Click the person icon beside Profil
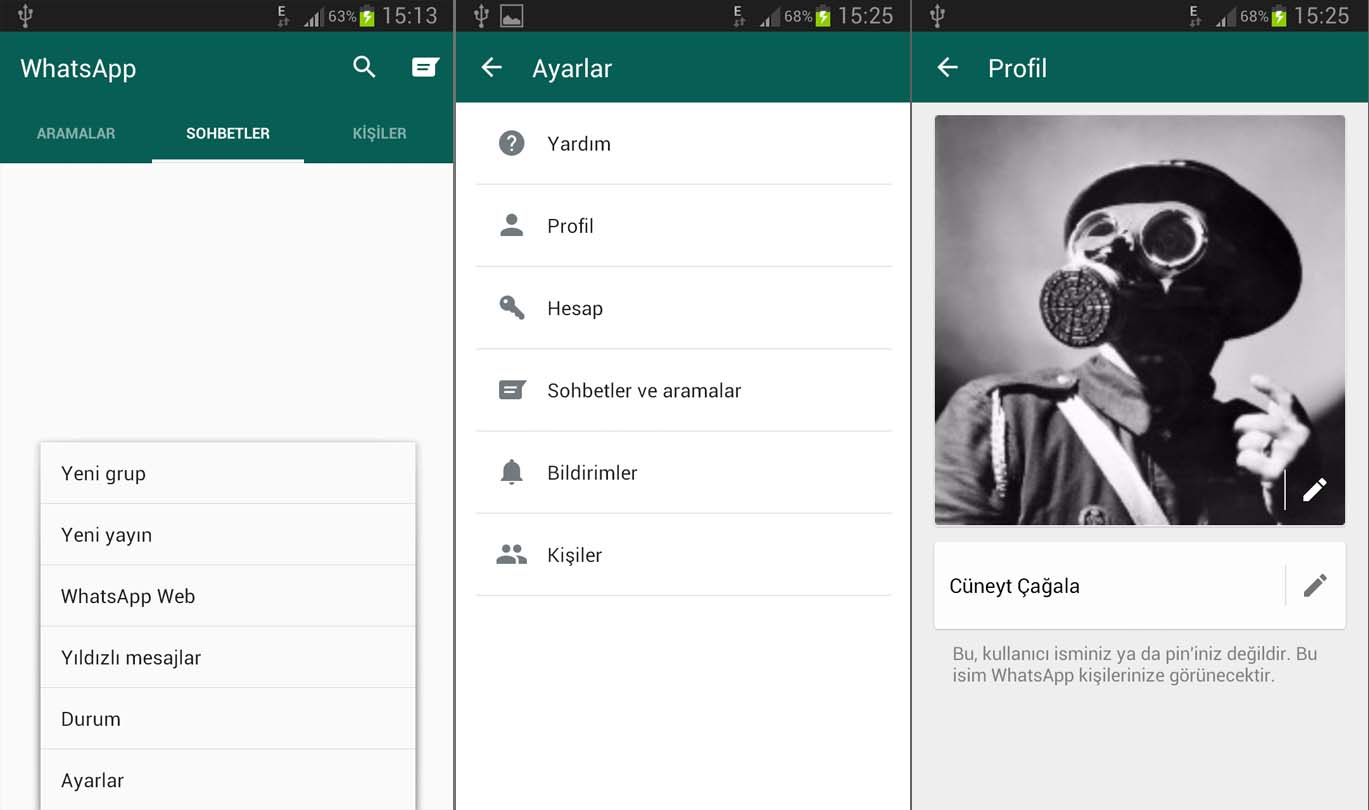The image size is (1369, 810). (511, 226)
